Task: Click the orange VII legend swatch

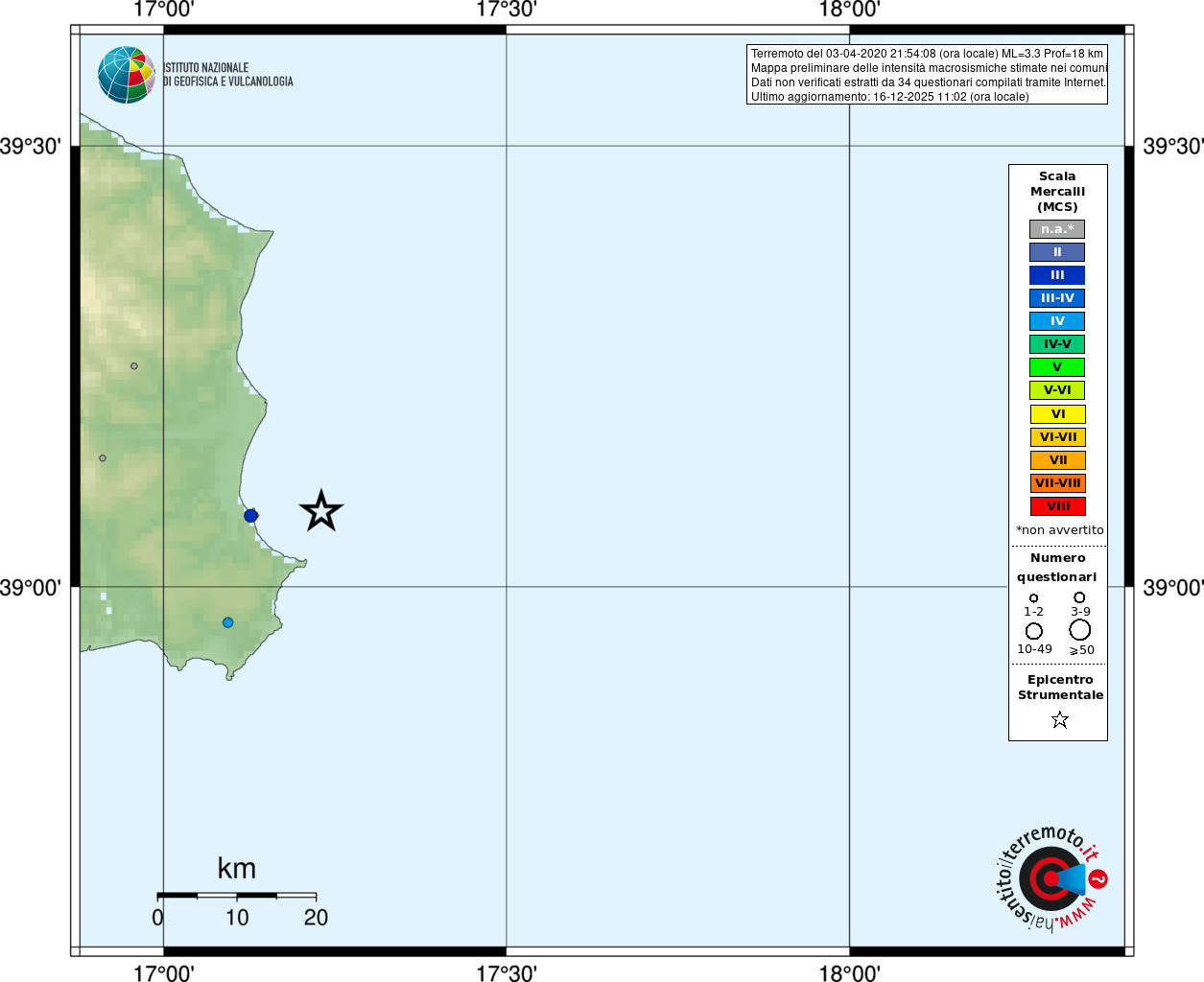Action: [1058, 460]
